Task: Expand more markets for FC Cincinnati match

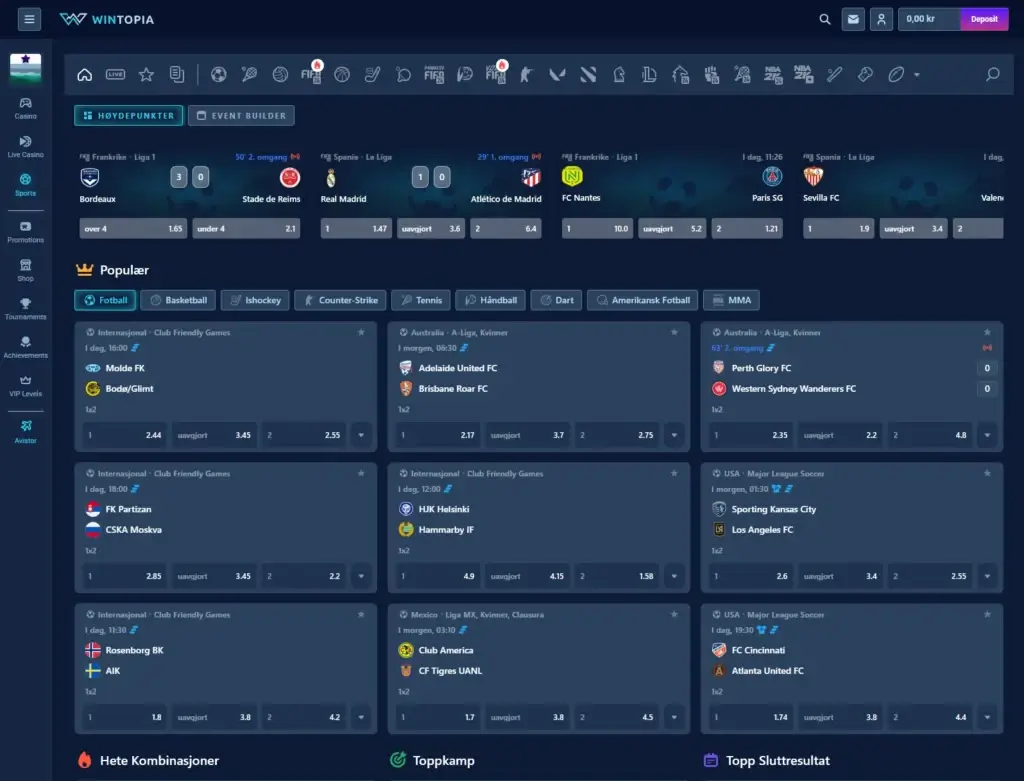Action: click(987, 717)
